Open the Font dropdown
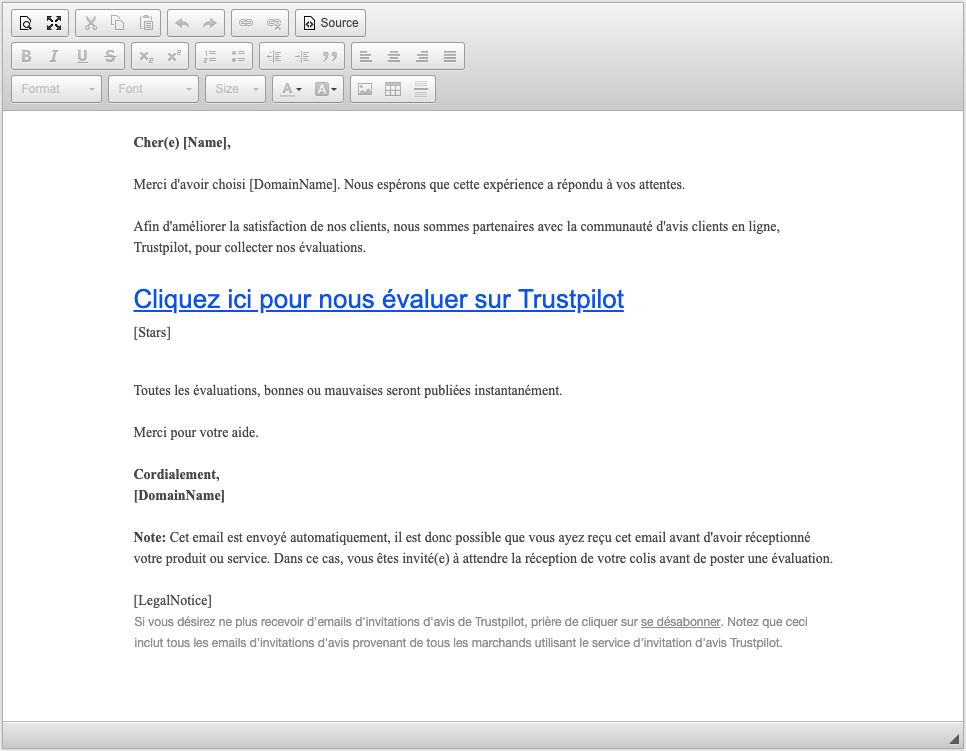Viewport: 966px width, 751px height. coord(152,88)
